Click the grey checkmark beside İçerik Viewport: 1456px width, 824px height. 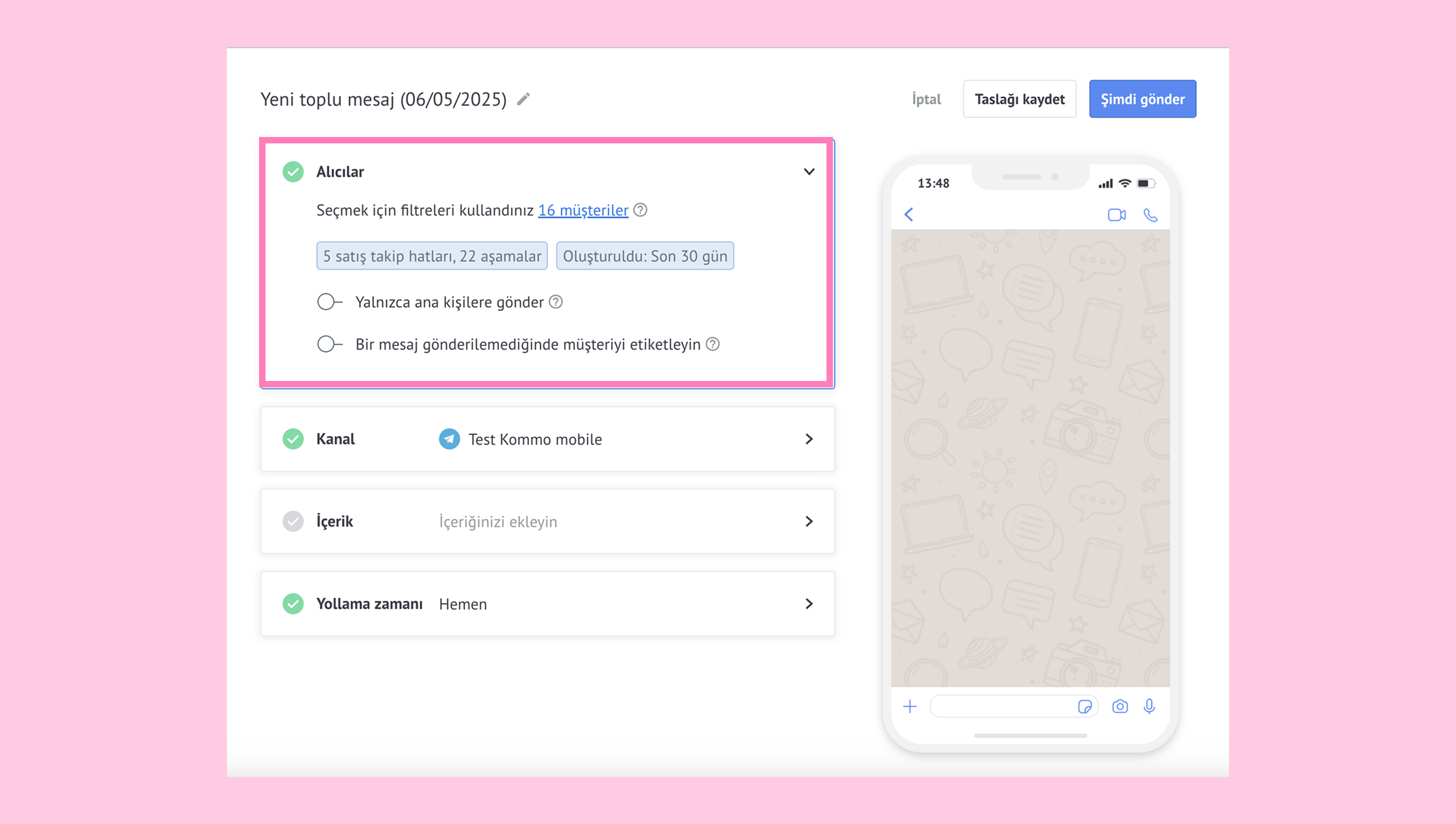tap(293, 521)
